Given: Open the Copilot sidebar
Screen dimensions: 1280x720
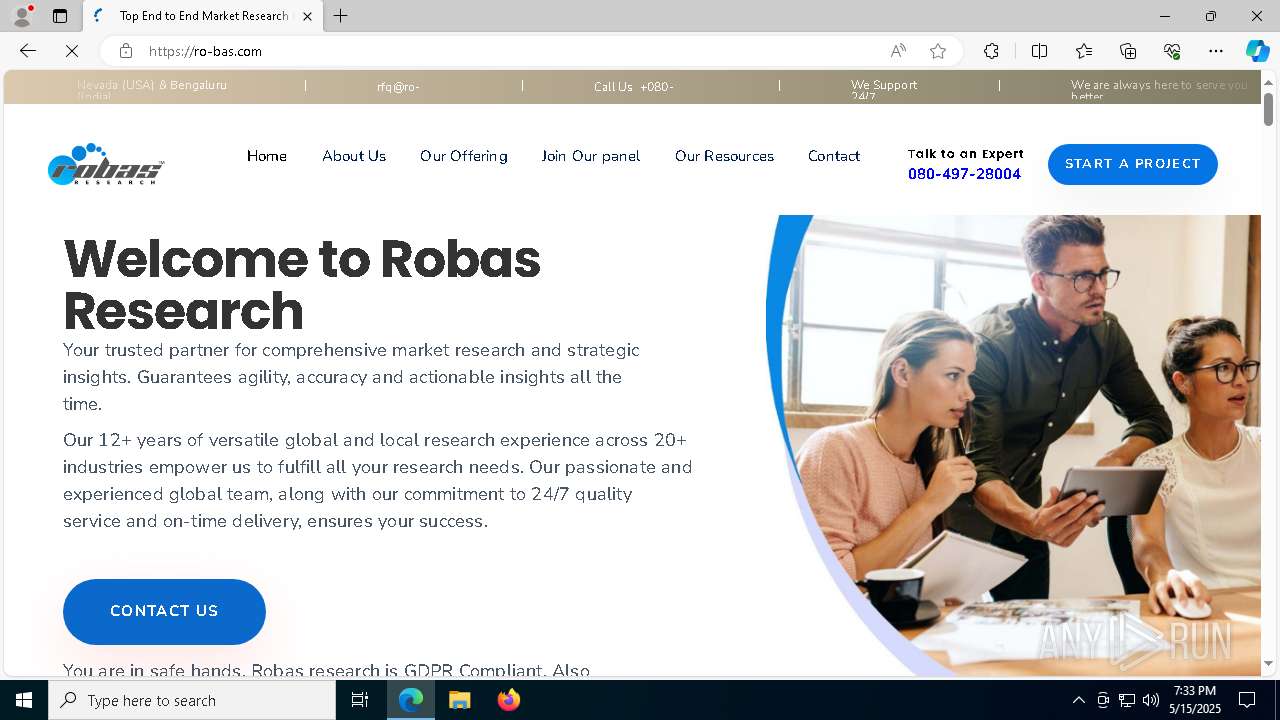Looking at the screenshot, I should [x=1257, y=51].
